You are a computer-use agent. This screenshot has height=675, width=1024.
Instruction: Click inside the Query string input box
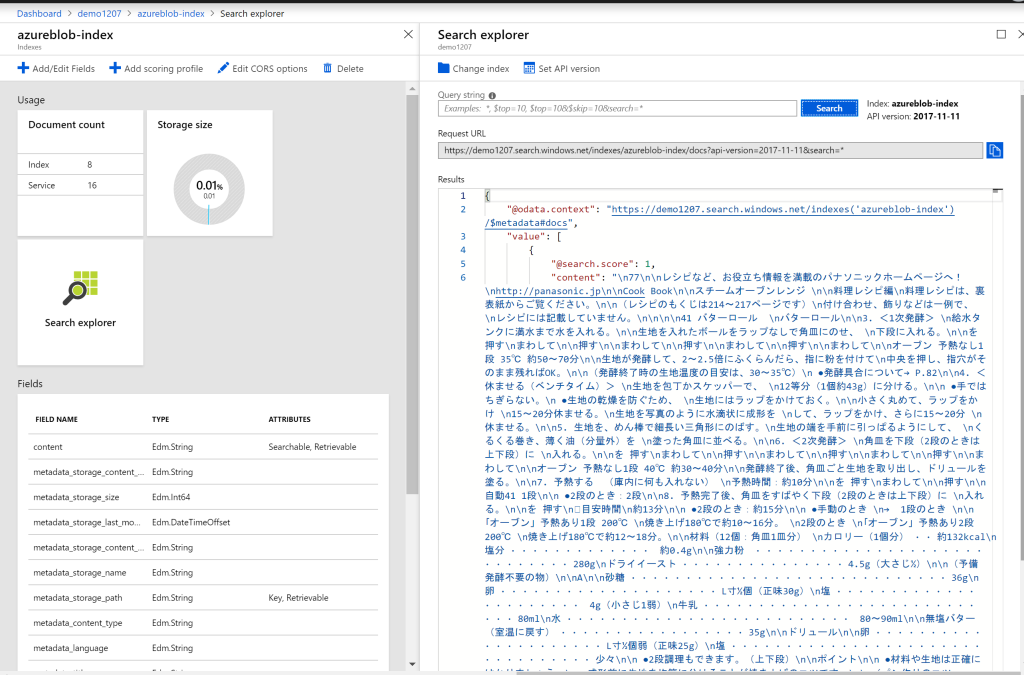pos(616,108)
